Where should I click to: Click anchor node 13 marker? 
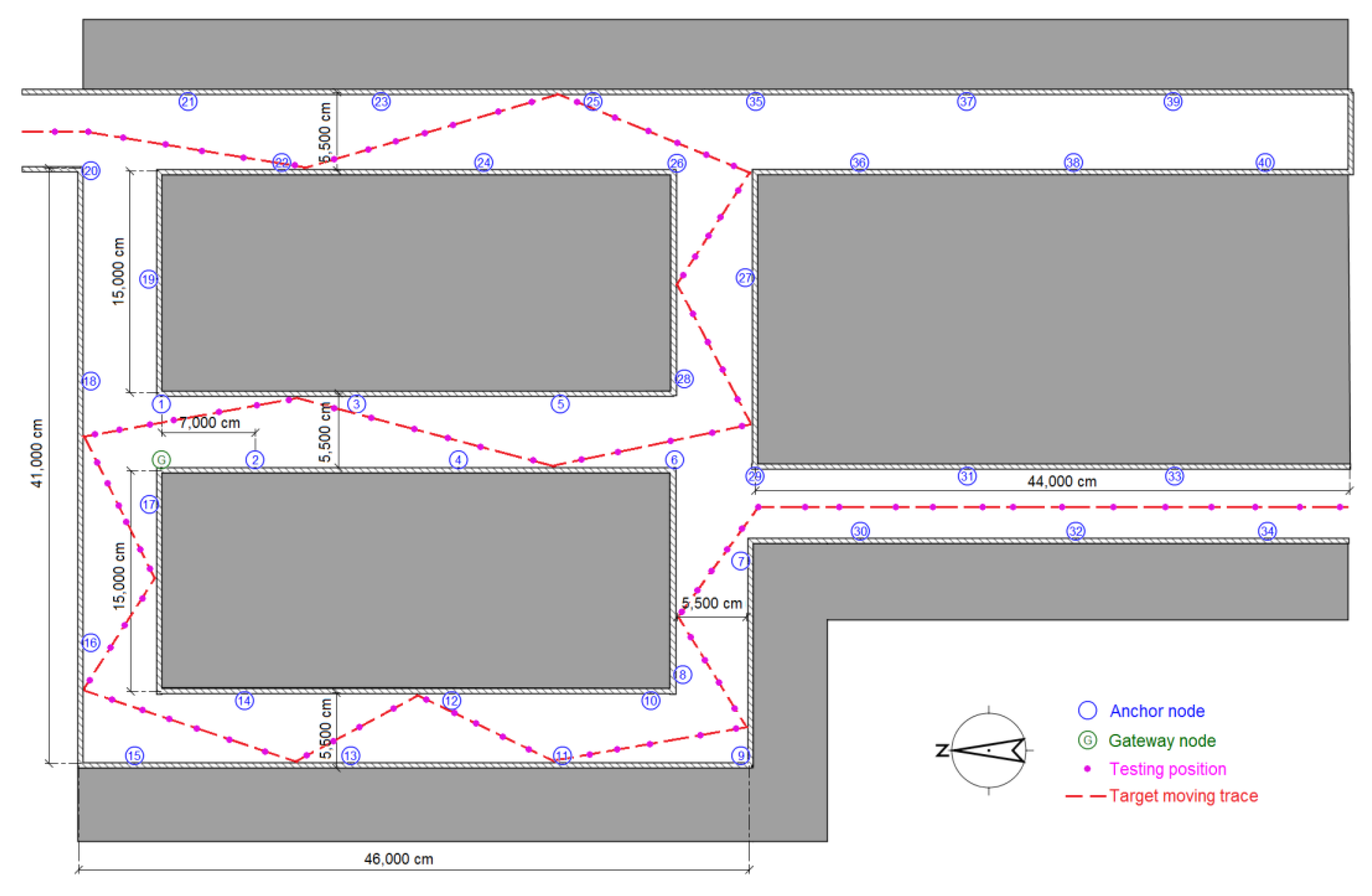pos(351,755)
